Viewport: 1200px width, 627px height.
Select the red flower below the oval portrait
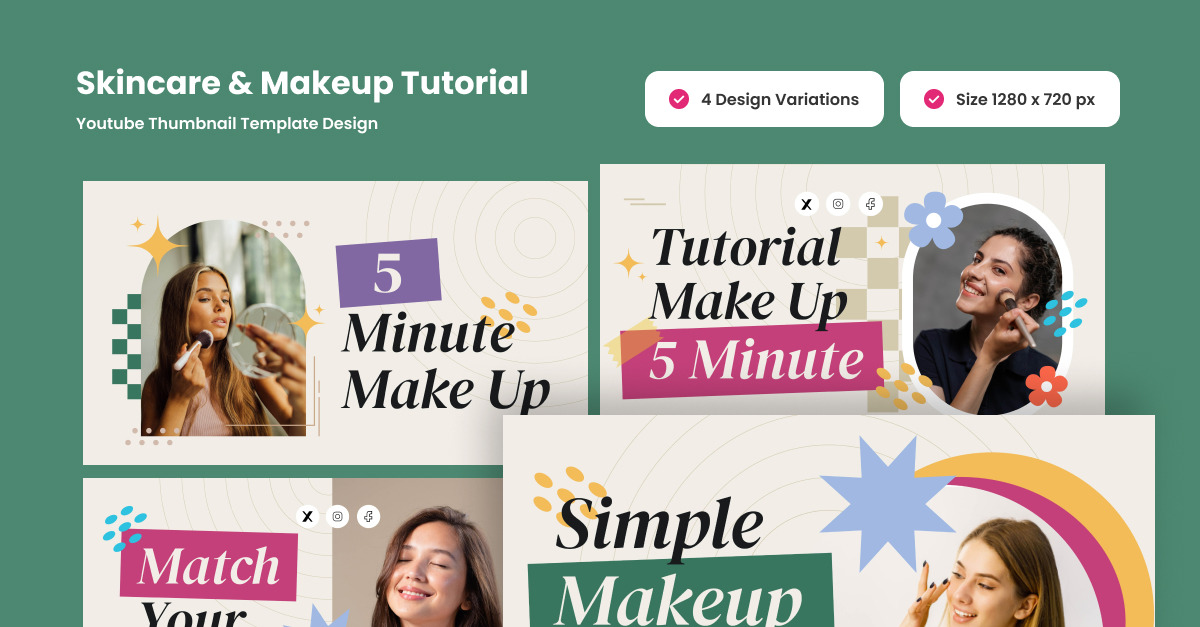click(1046, 386)
